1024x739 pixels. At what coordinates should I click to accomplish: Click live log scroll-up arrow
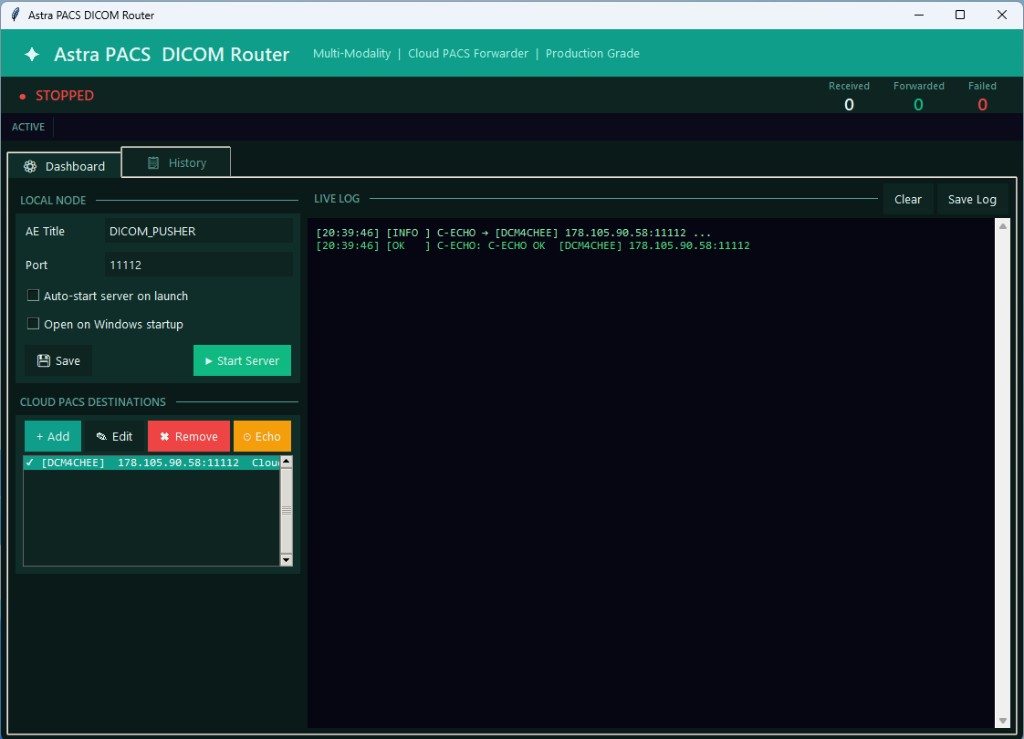click(x=1002, y=226)
